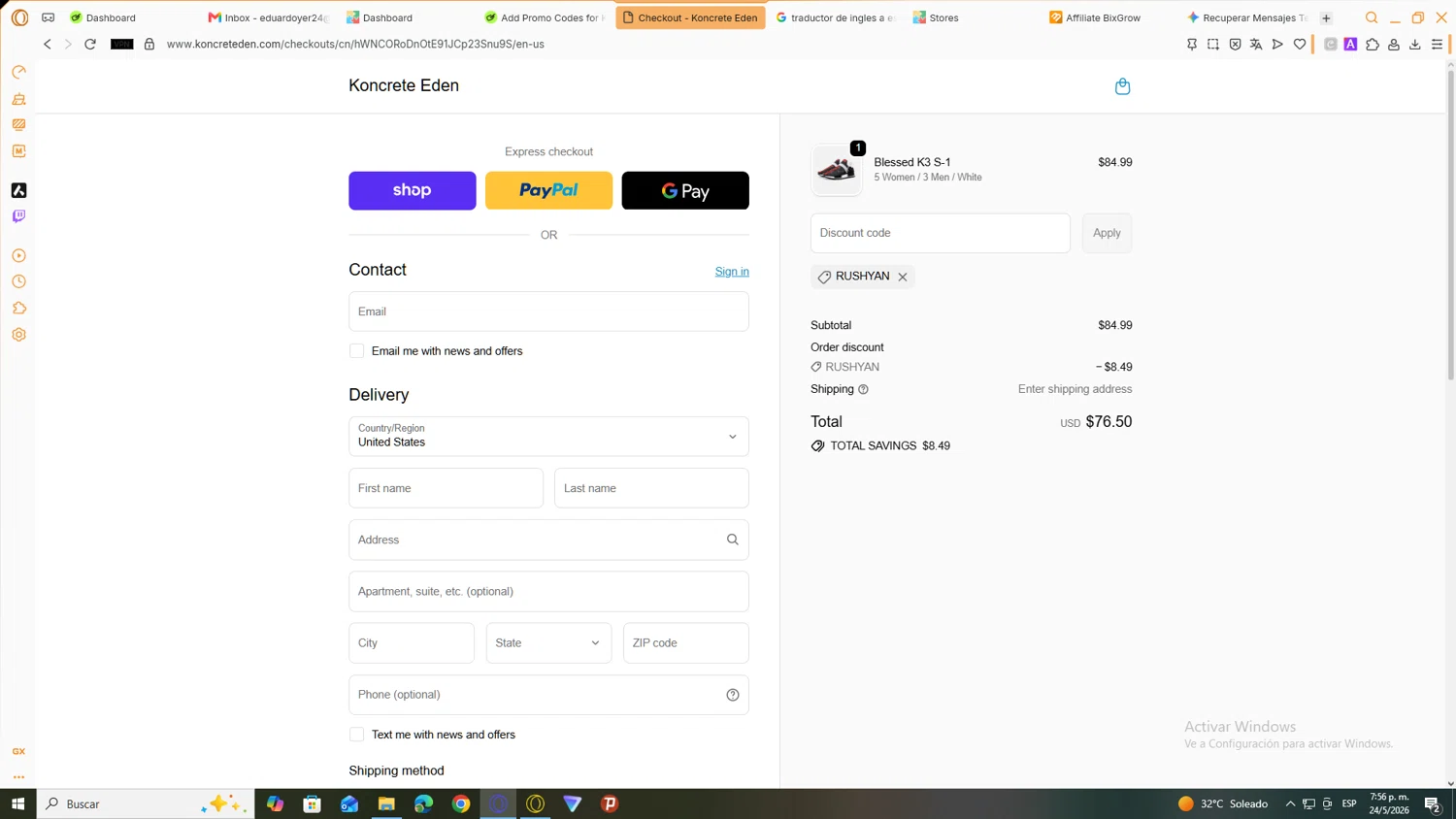Open the Outlook taskbar icon
The height and width of the screenshot is (819, 1456).
point(349,803)
